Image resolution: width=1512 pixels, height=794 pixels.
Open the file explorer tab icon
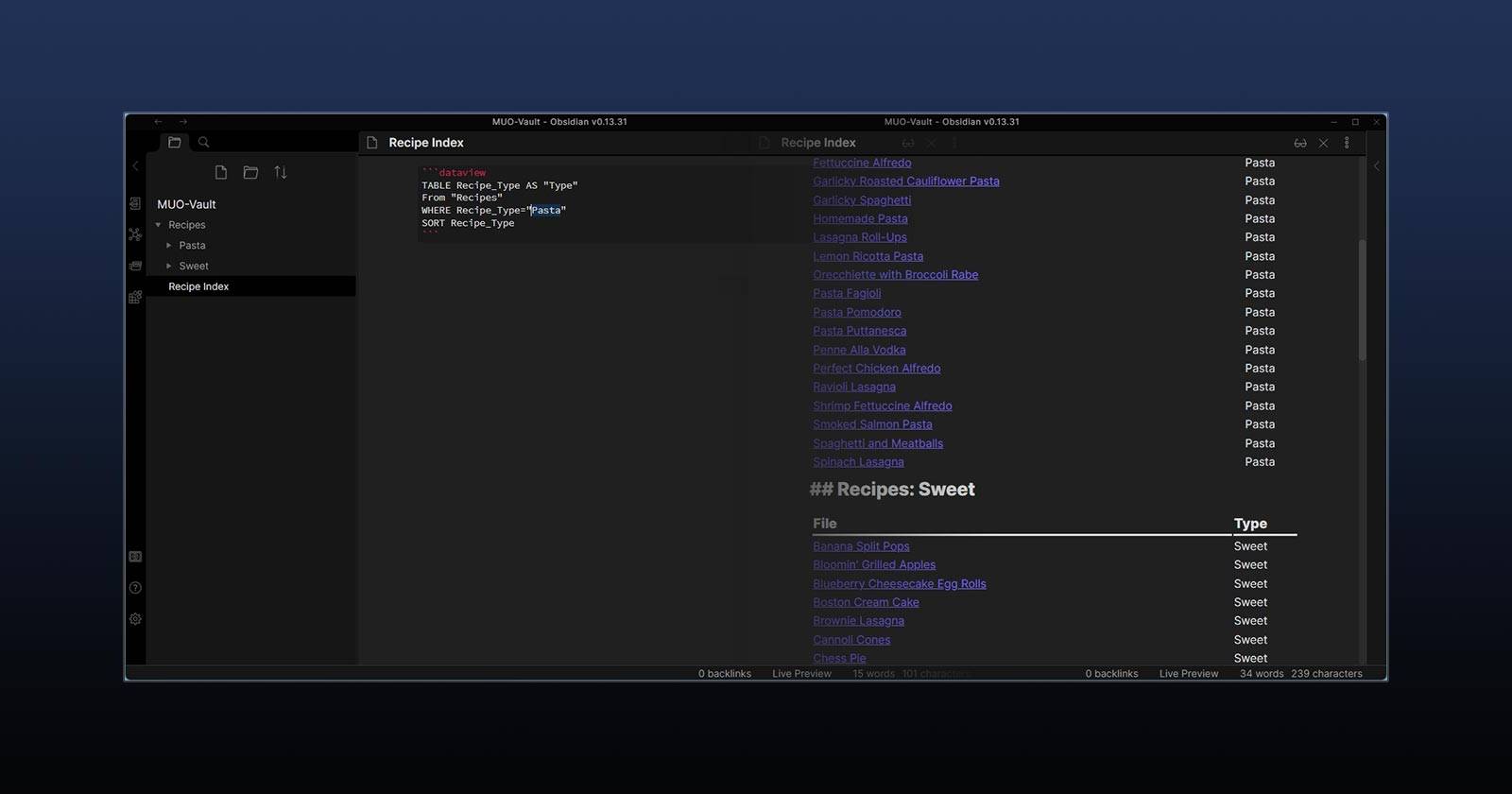point(174,142)
